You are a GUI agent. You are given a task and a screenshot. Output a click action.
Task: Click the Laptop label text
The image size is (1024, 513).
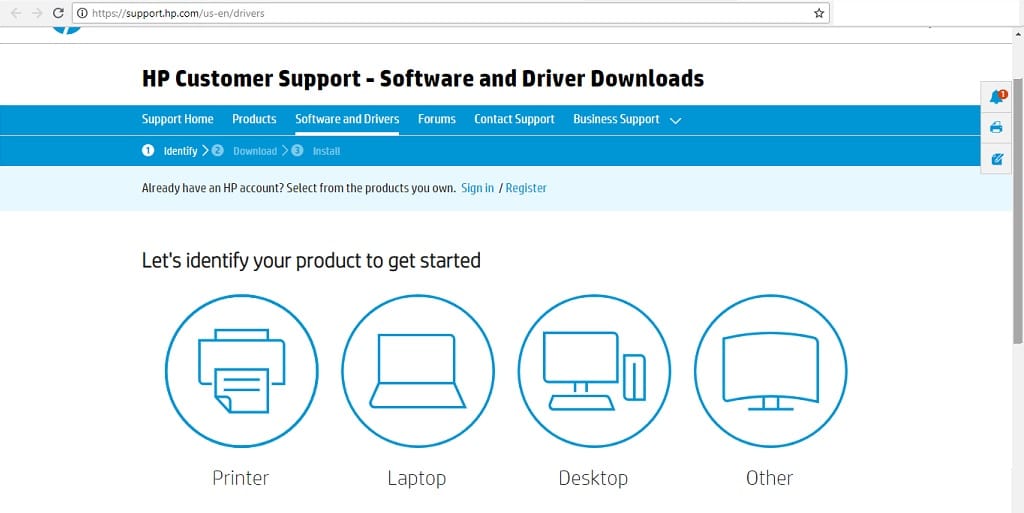[x=417, y=478]
